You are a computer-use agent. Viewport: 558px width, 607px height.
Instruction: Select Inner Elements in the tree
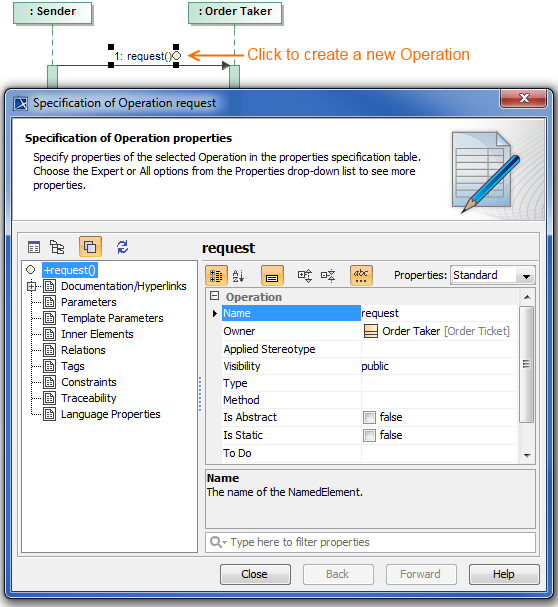click(97, 334)
